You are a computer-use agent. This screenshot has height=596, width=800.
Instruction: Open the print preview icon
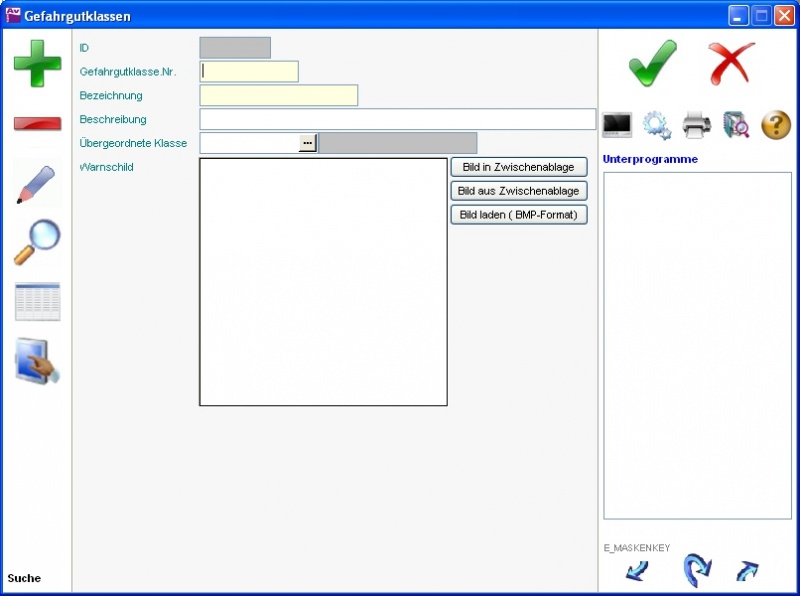[x=736, y=125]
